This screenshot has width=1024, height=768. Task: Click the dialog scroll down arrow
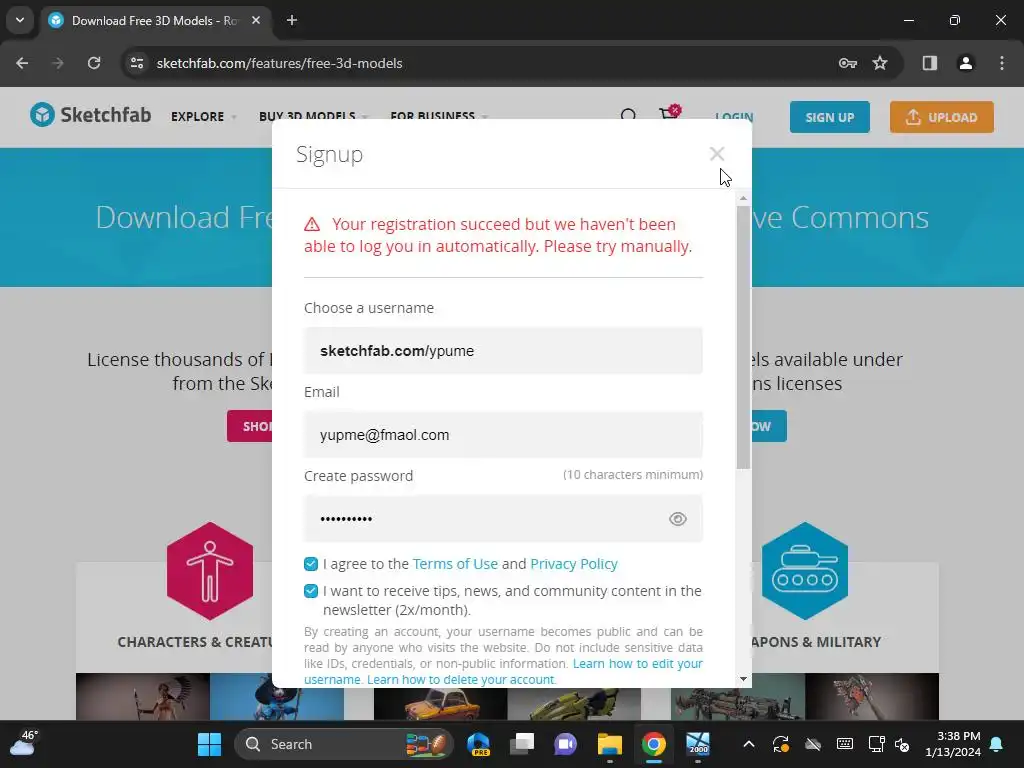click(743, 679)
